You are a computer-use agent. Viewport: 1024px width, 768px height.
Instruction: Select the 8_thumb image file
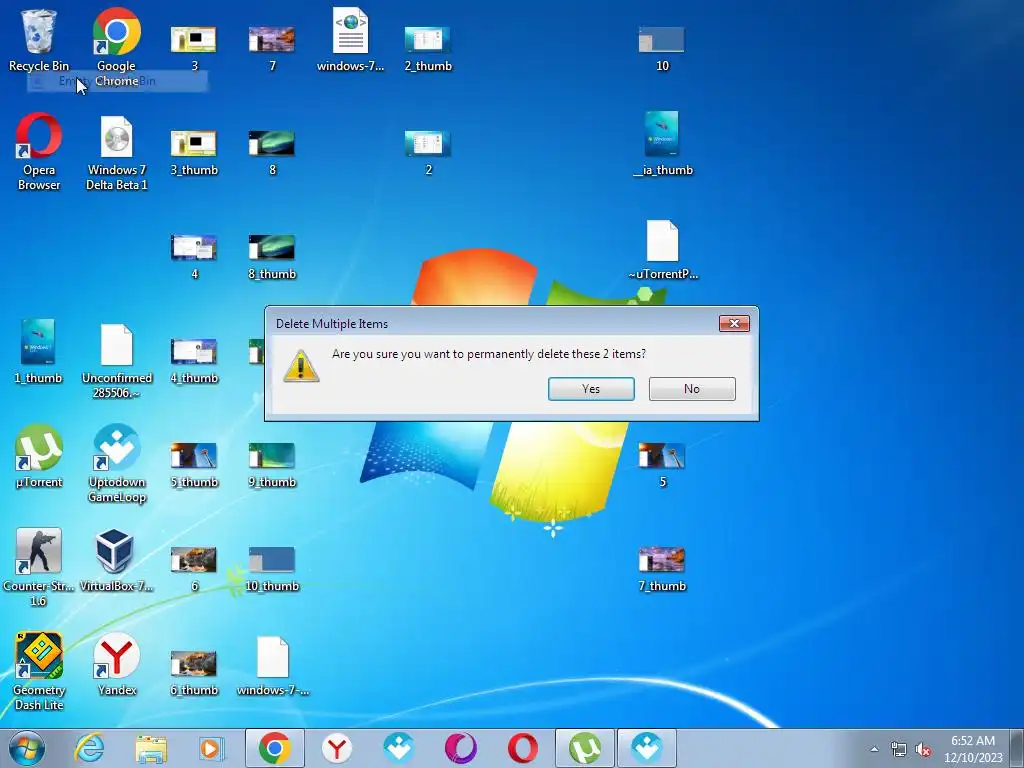272,257
